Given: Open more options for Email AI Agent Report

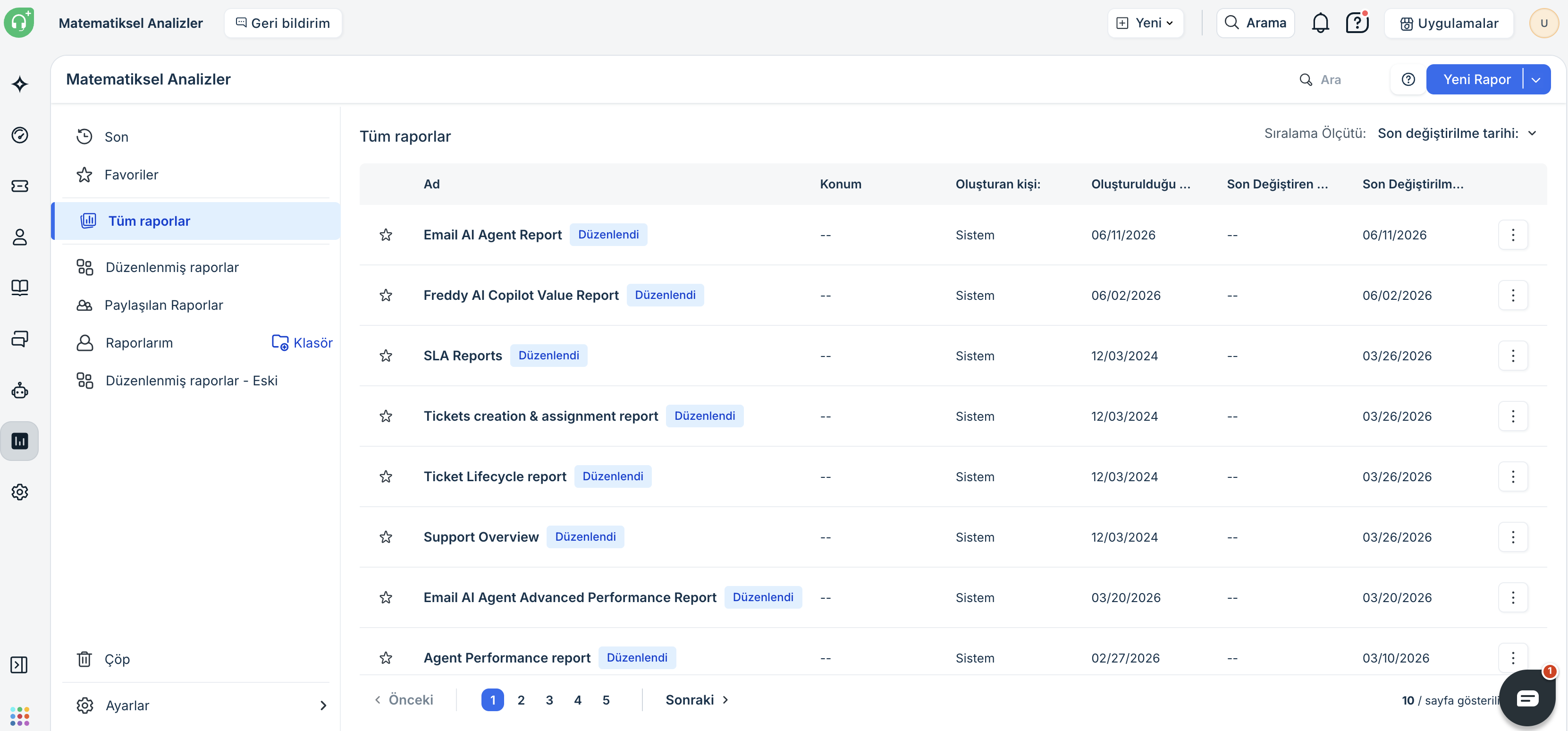Looking at the screenshot, I should point(1513,235).
